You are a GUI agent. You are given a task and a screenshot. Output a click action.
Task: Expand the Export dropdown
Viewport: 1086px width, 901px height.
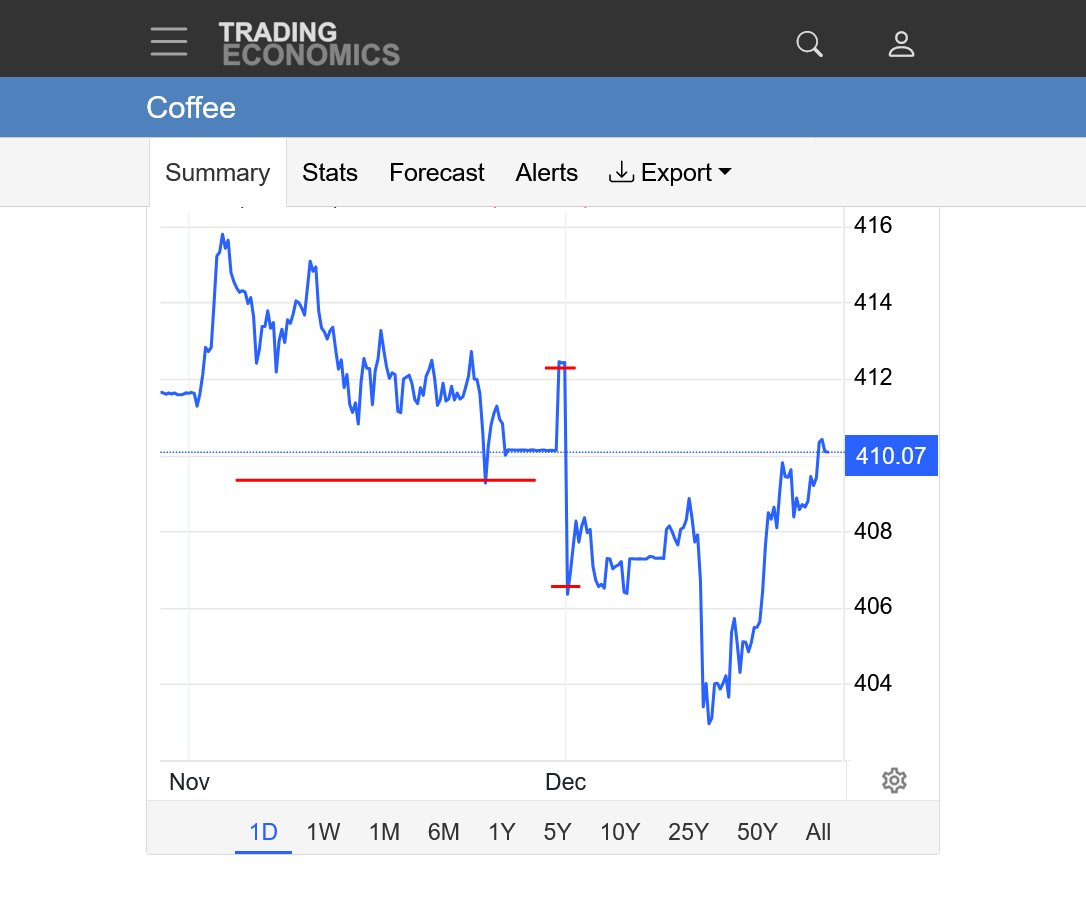pos(670,173)
